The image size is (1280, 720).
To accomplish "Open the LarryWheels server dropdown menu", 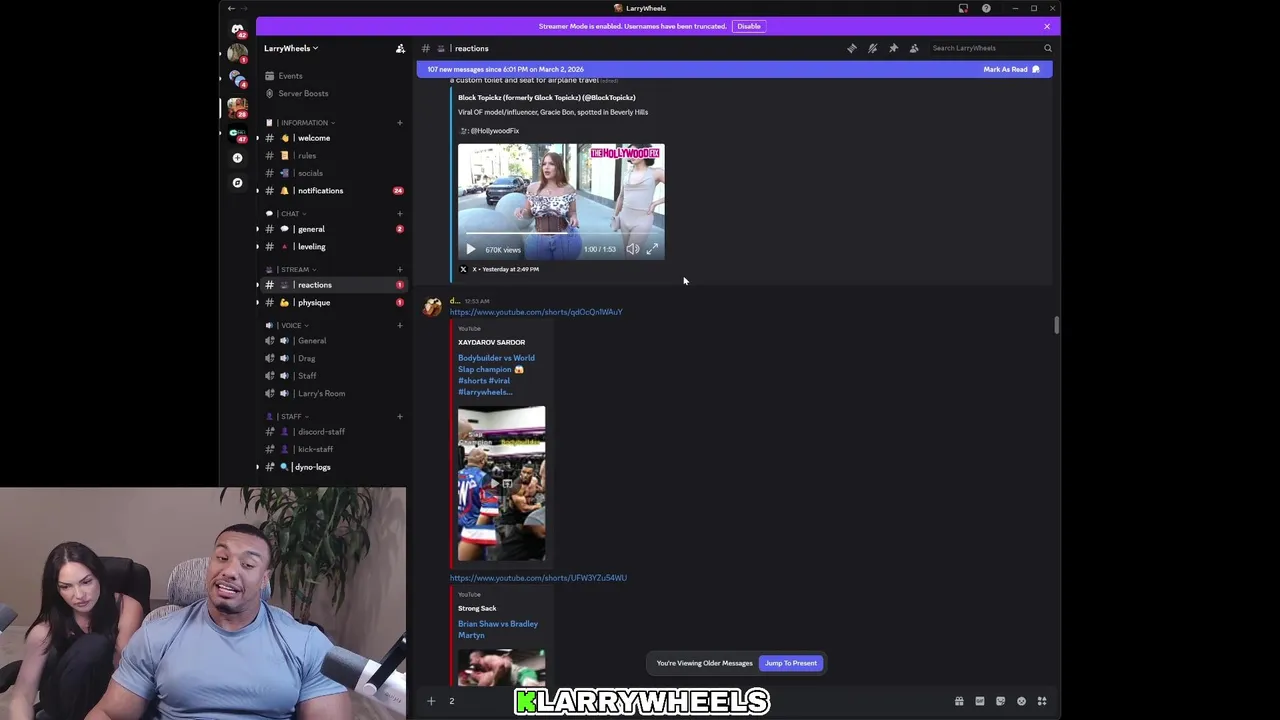I will coord(291,48).
